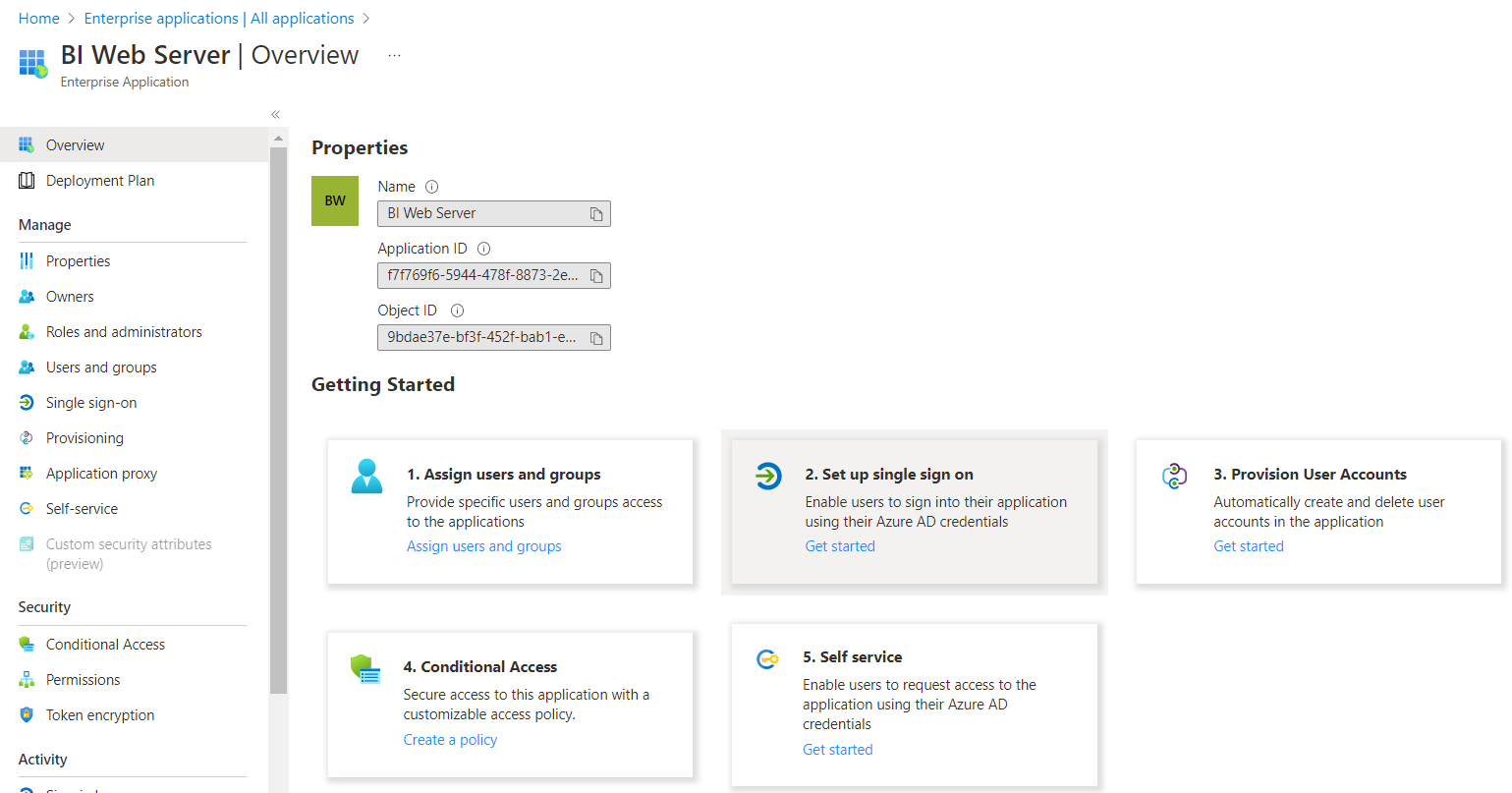The image size is (1512, 793).
Task: Click the Single sign-on icon in sidebar
Action: coord(27,403)
